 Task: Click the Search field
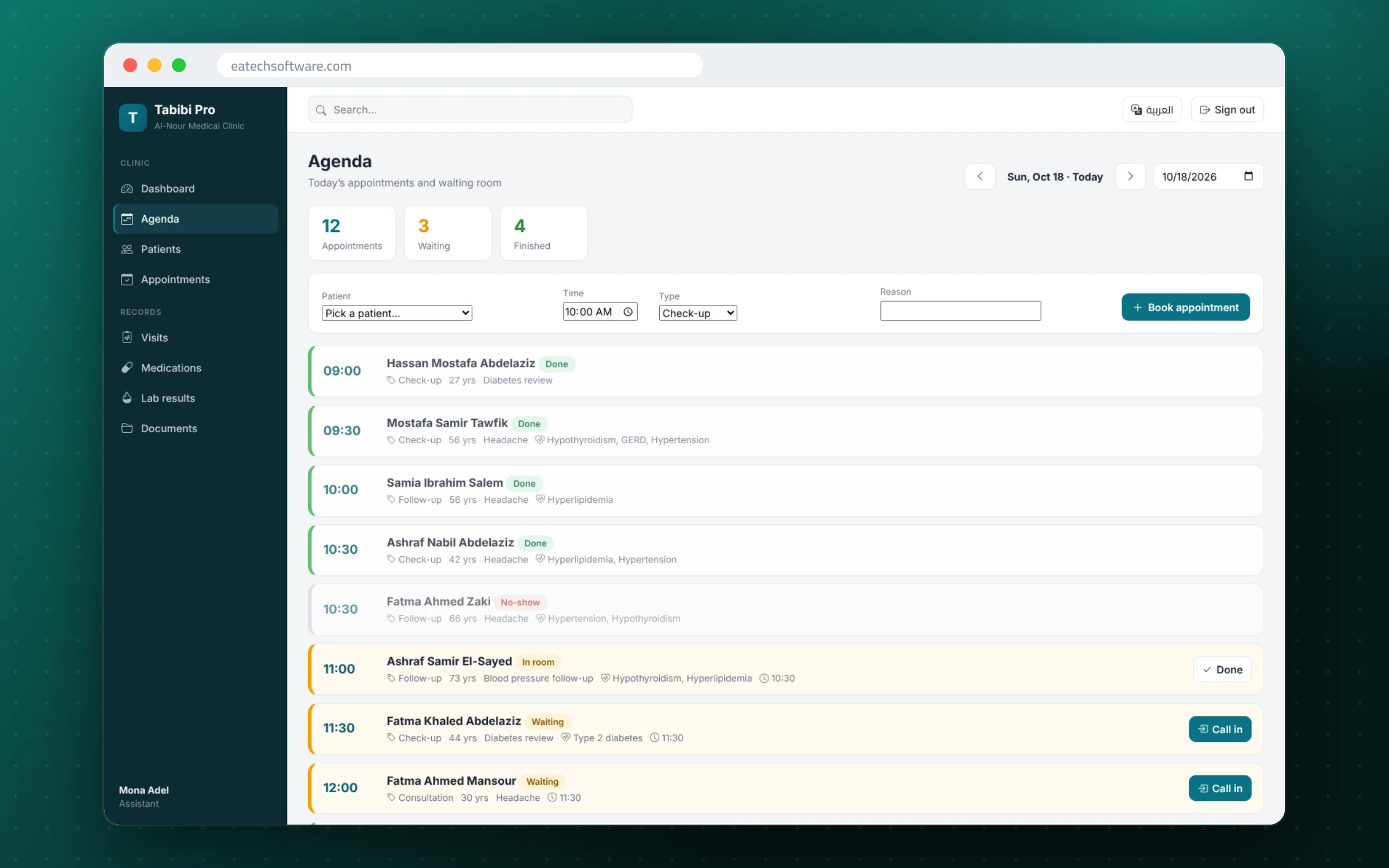click(470, 109)
